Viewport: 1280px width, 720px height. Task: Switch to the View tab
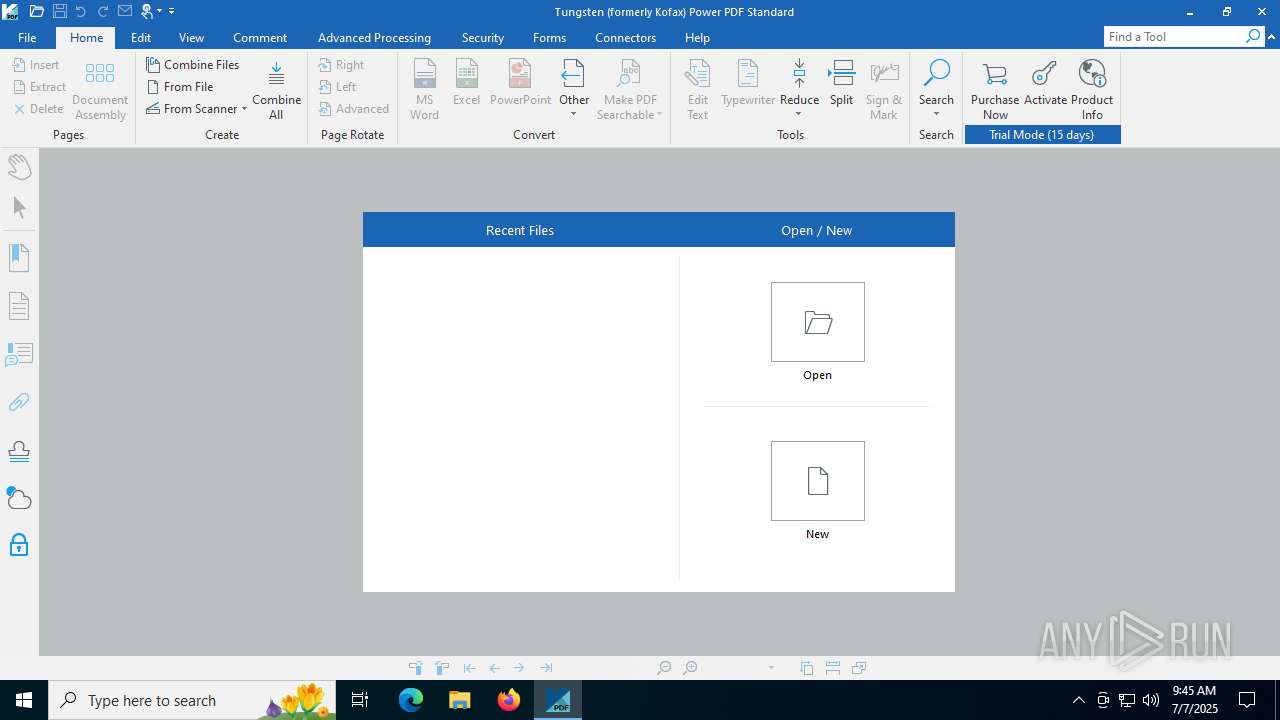point(191,37)
